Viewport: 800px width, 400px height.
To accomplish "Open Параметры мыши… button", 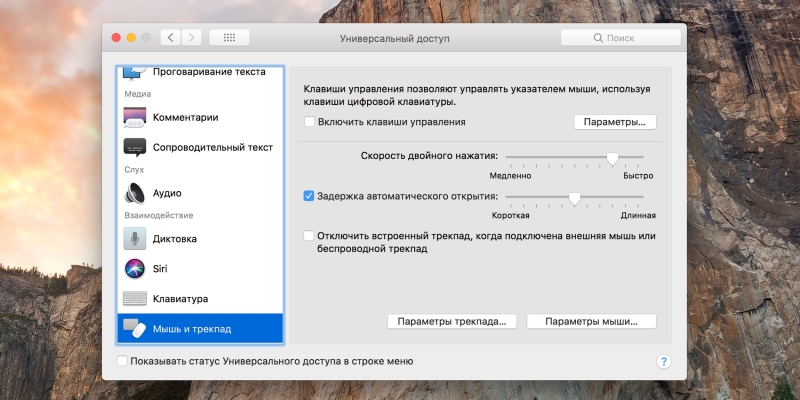I will click(591, 322).
